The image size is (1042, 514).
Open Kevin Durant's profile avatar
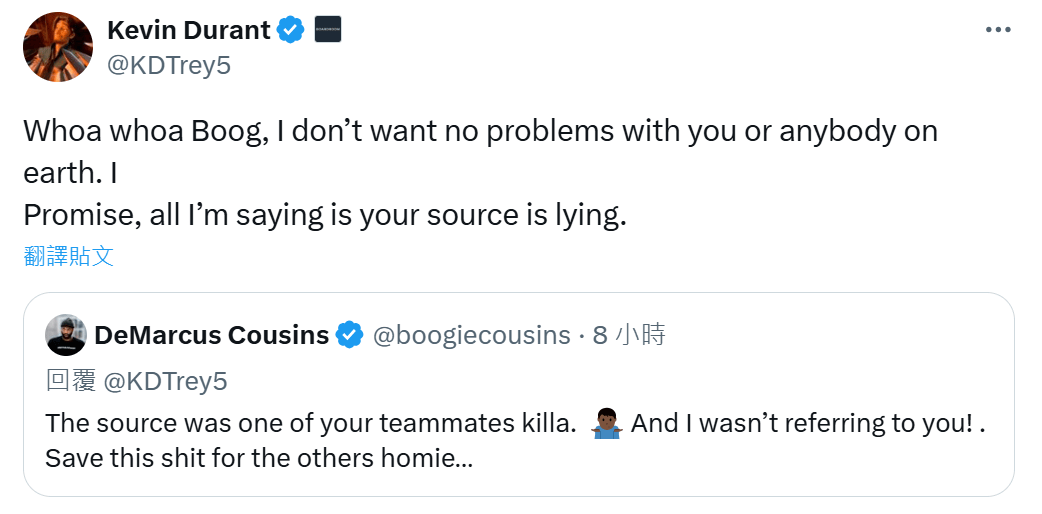[x=59, y=47]
